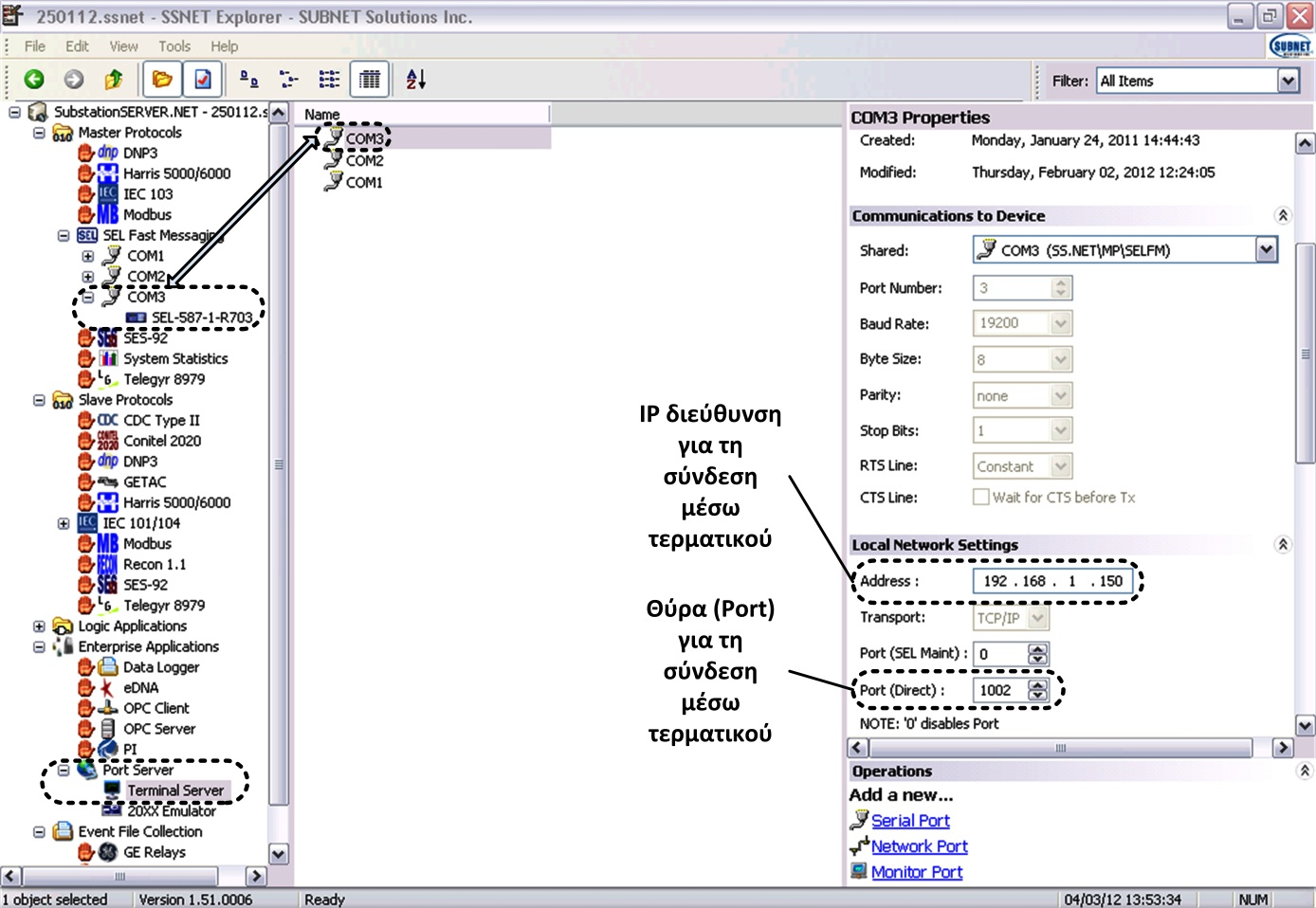This screenshot has width=1316, height=908.
Task: Click the A-Z sort toolbar icon
Action: (x=415, y=80)
